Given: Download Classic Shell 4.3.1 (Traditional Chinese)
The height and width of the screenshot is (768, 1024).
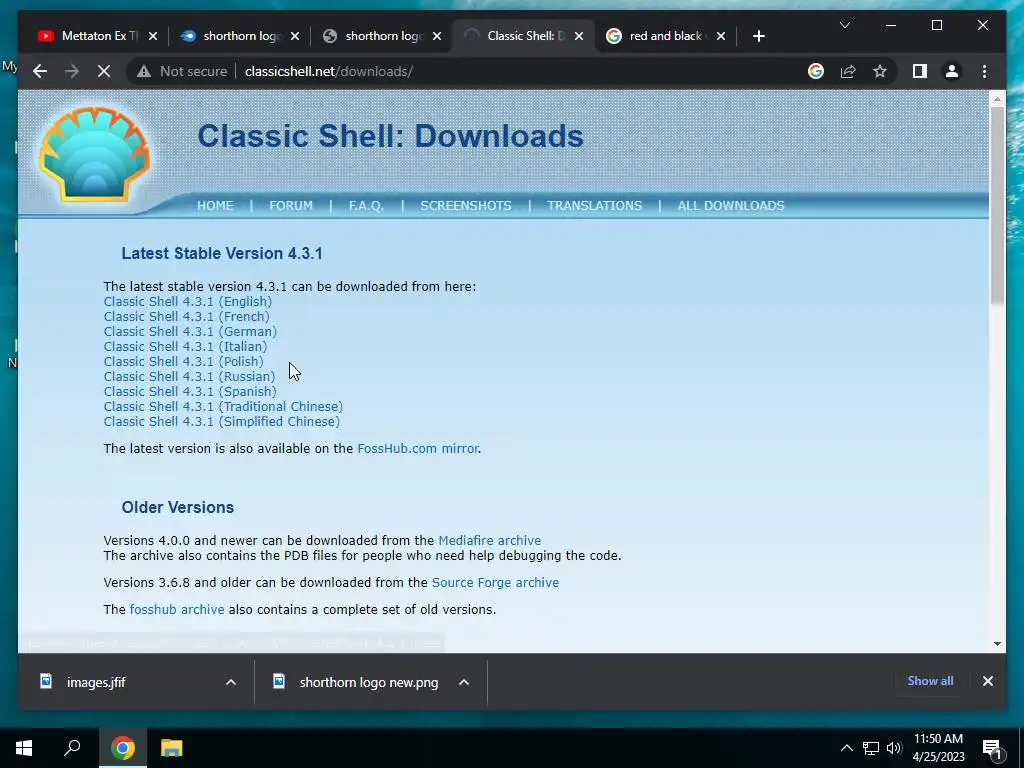Looking at the screenshot, I should [x=223, y=406].
